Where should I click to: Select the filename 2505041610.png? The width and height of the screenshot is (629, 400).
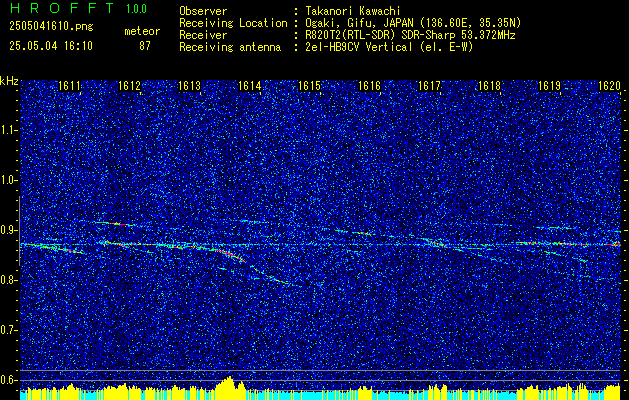click(51, 27)
